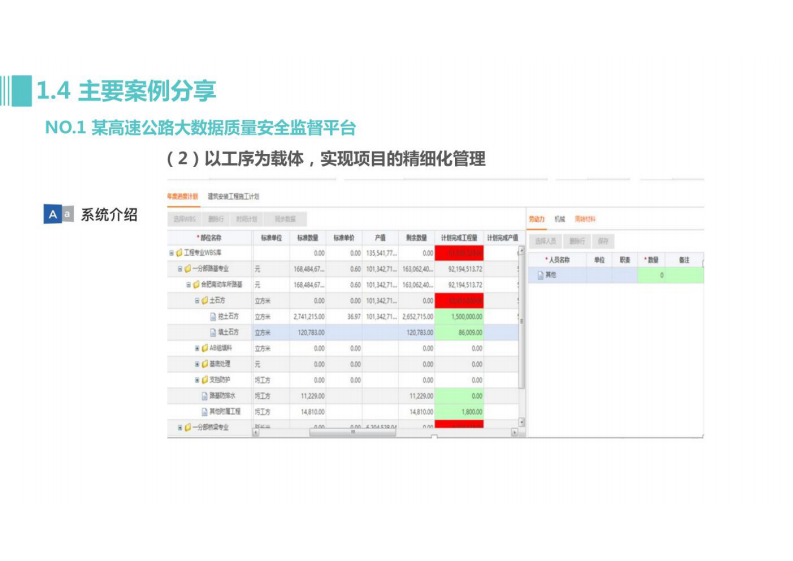Click folder icon beside 合肥南动车所路基

point(196,285)
